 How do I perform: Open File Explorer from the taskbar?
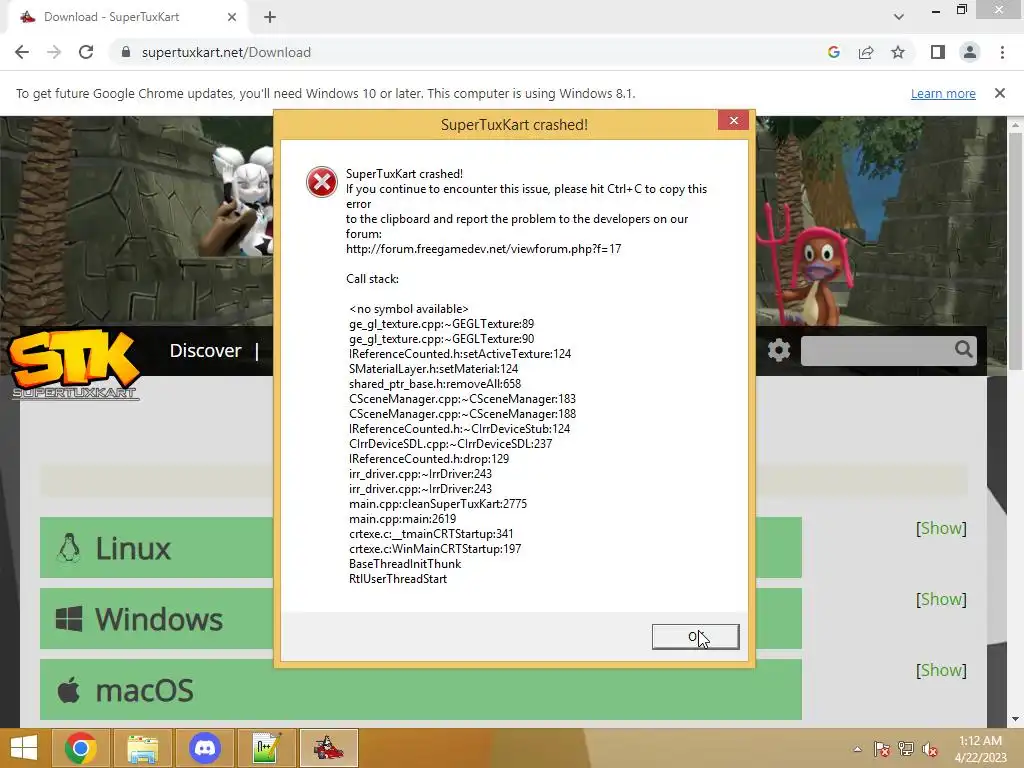click(x=143, y=748)
